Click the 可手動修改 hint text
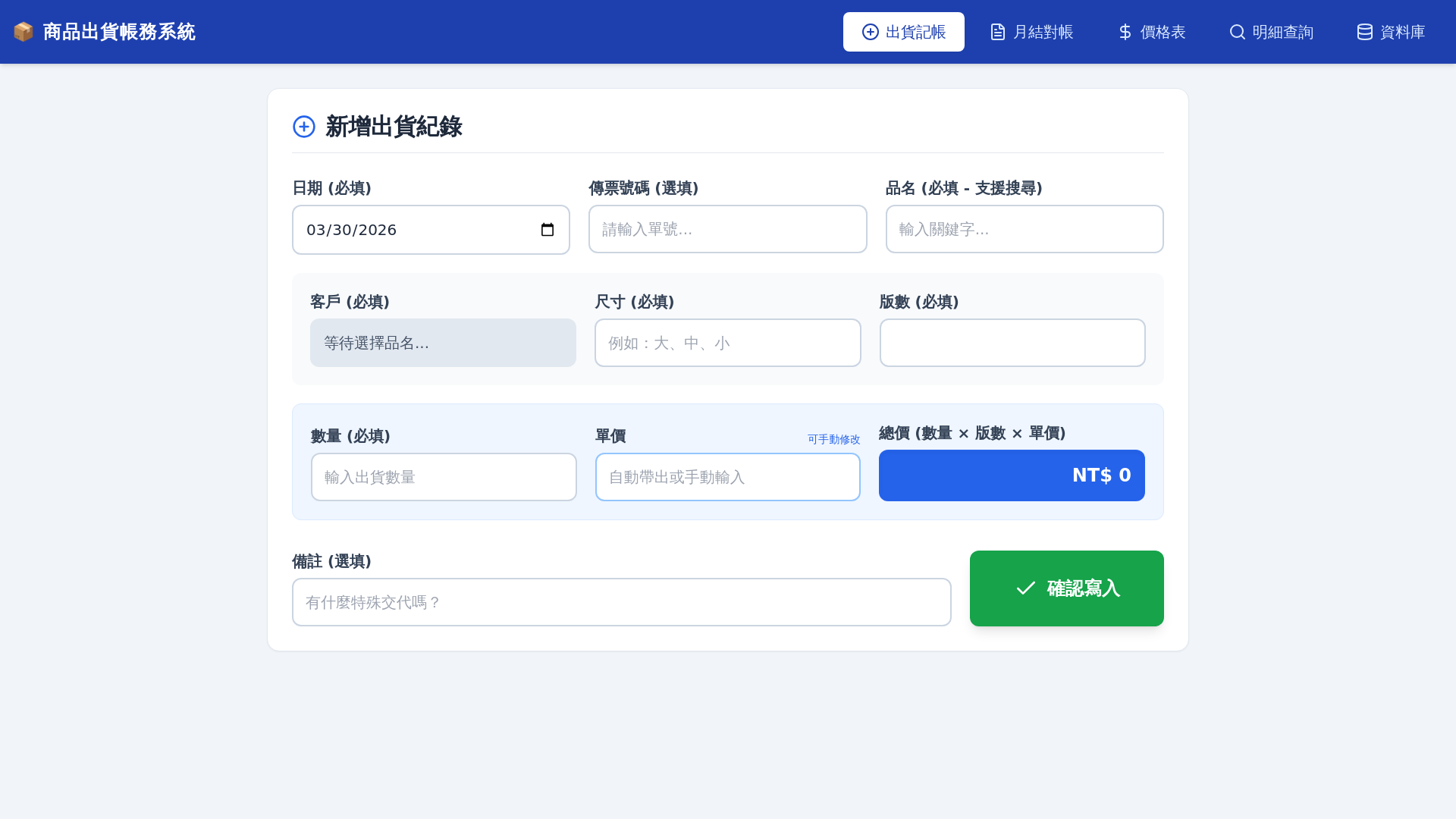 click(833, 439)
